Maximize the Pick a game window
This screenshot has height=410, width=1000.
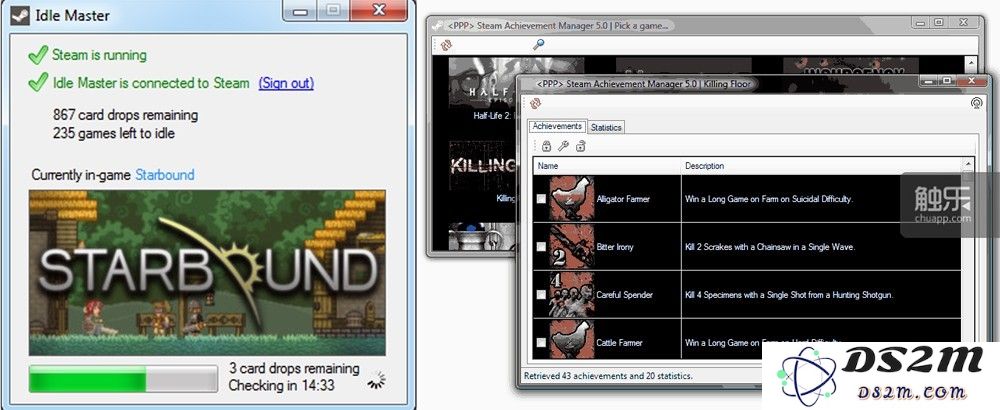[938, 22]
